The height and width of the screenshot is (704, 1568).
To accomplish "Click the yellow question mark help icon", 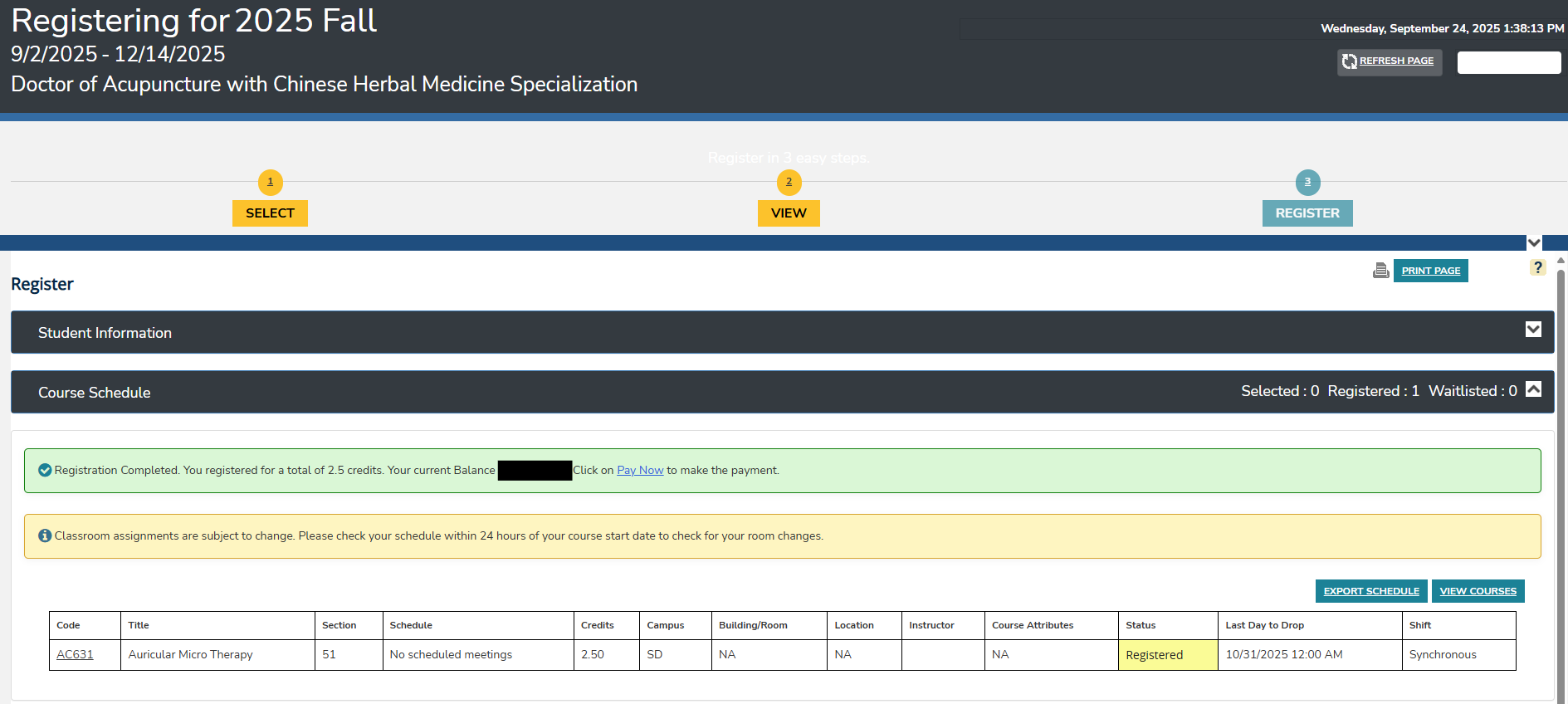I will (x=1537, y=267).
